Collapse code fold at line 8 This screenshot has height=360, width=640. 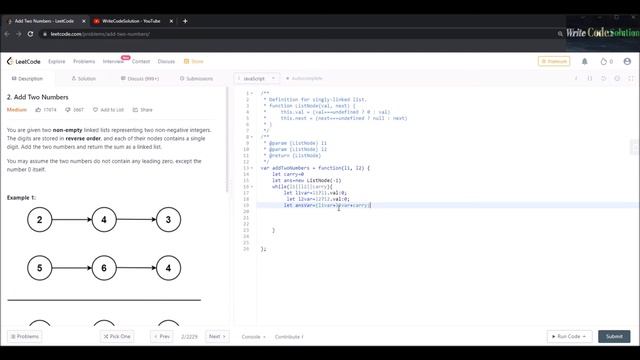tap(252, 137)
